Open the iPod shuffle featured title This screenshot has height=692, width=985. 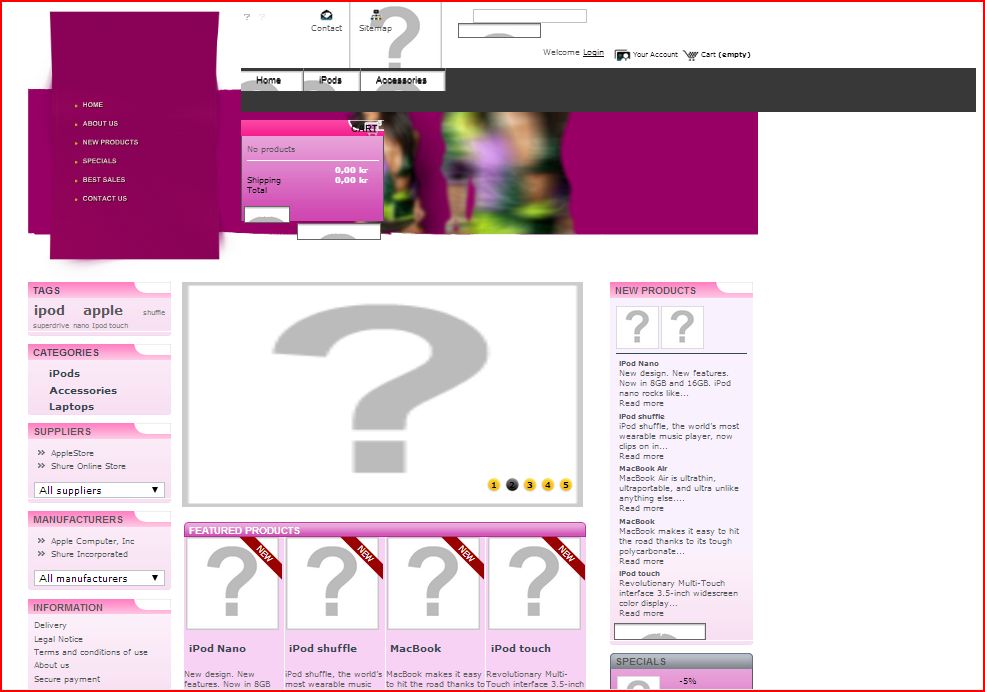323,649
